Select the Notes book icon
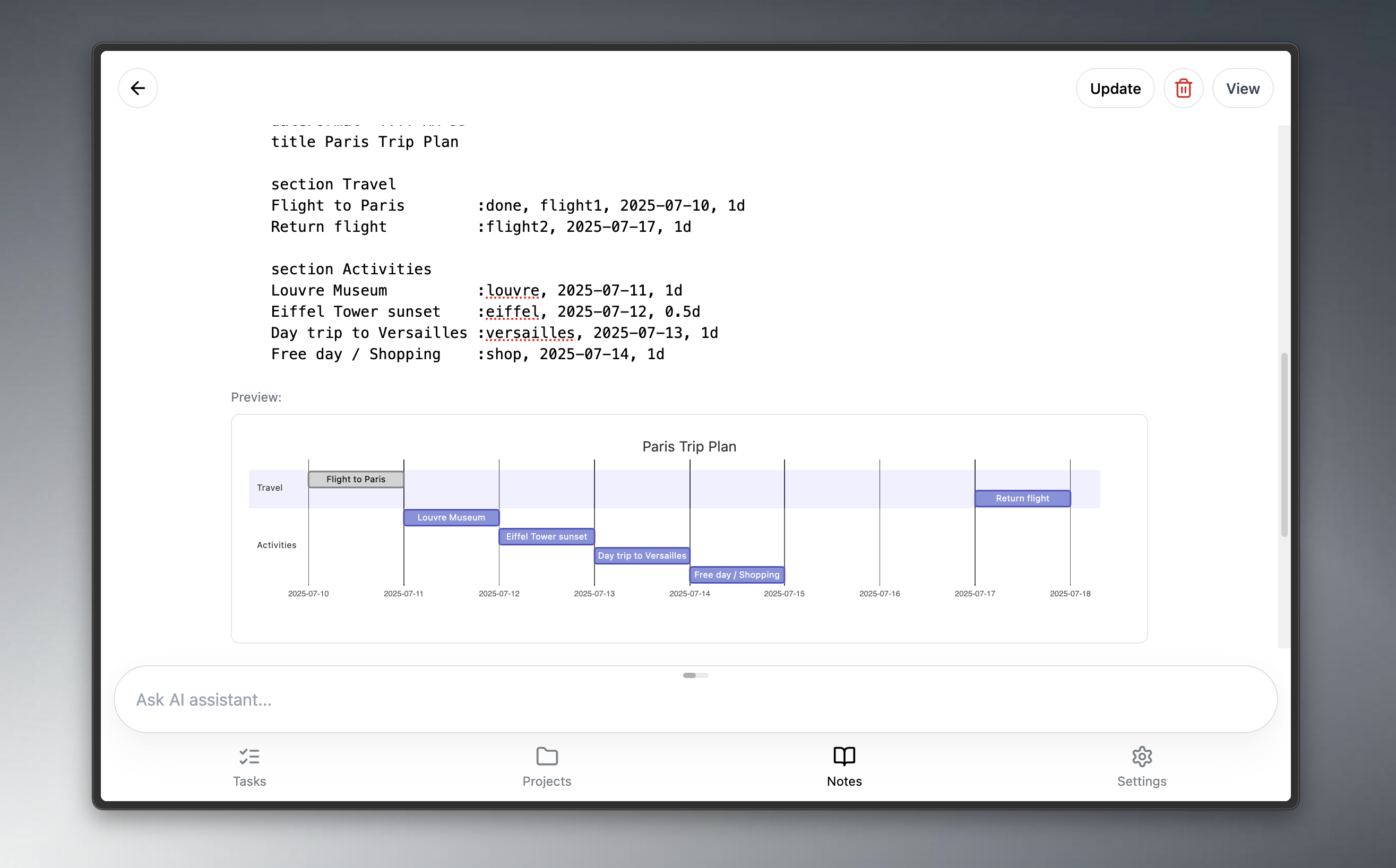This screenshot has height=868, width=1396. 844,756
